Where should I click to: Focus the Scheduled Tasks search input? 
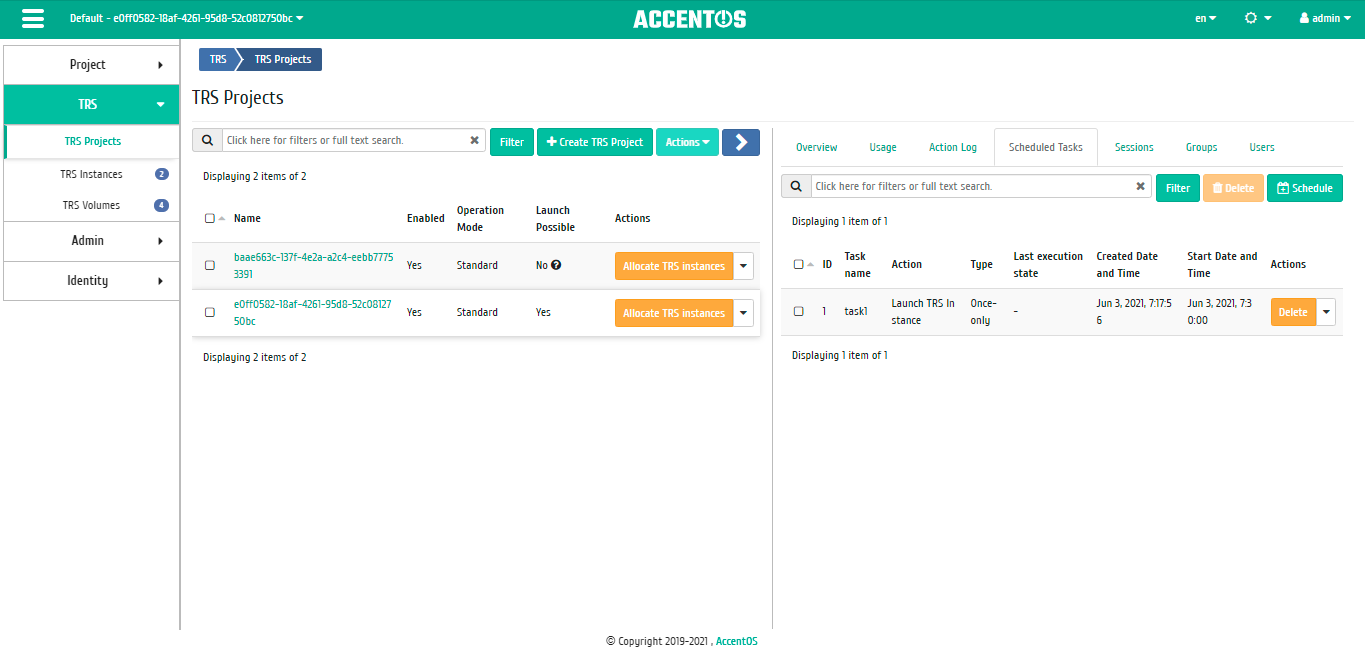point(972,187)
